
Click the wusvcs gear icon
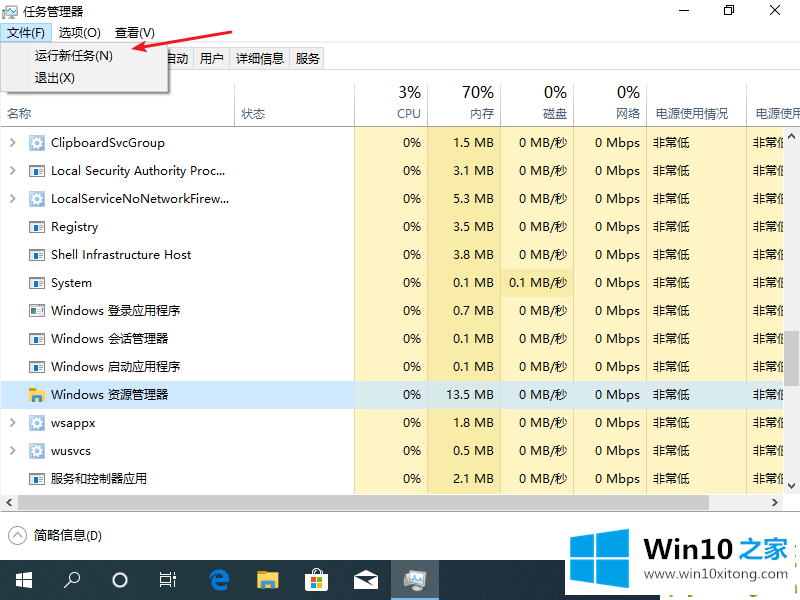coord(36,451)
